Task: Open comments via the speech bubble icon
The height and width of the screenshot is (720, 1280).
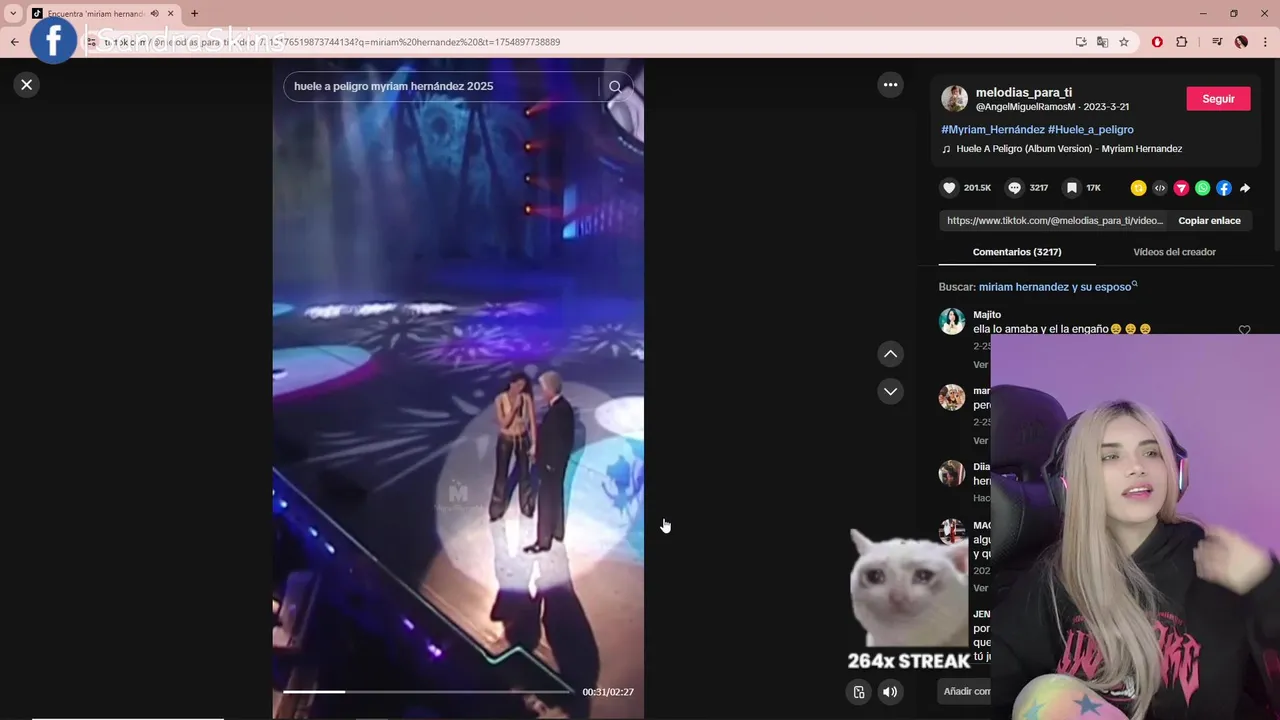Action: click(1014, 188)
